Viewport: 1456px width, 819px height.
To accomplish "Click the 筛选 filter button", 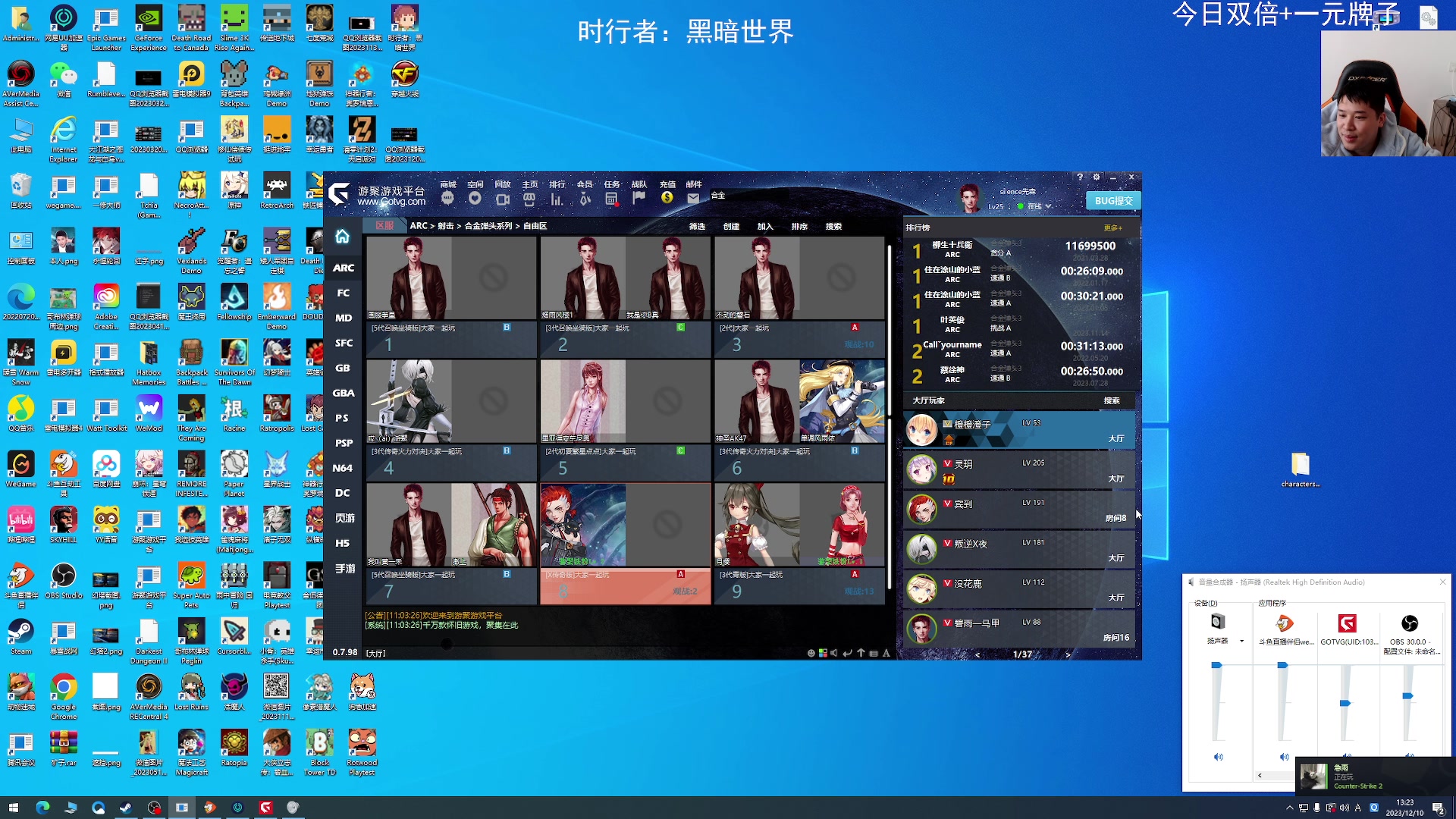I will click(697, 226).
